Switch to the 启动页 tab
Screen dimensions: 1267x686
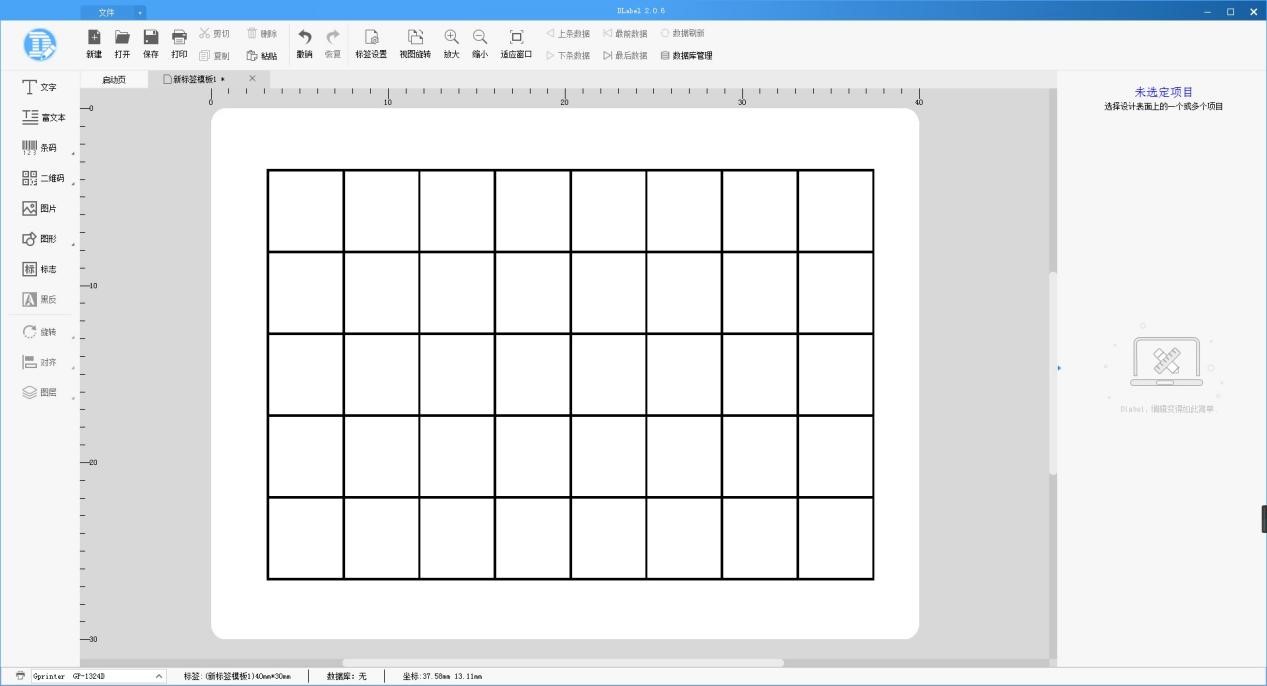tap(114, 79)
